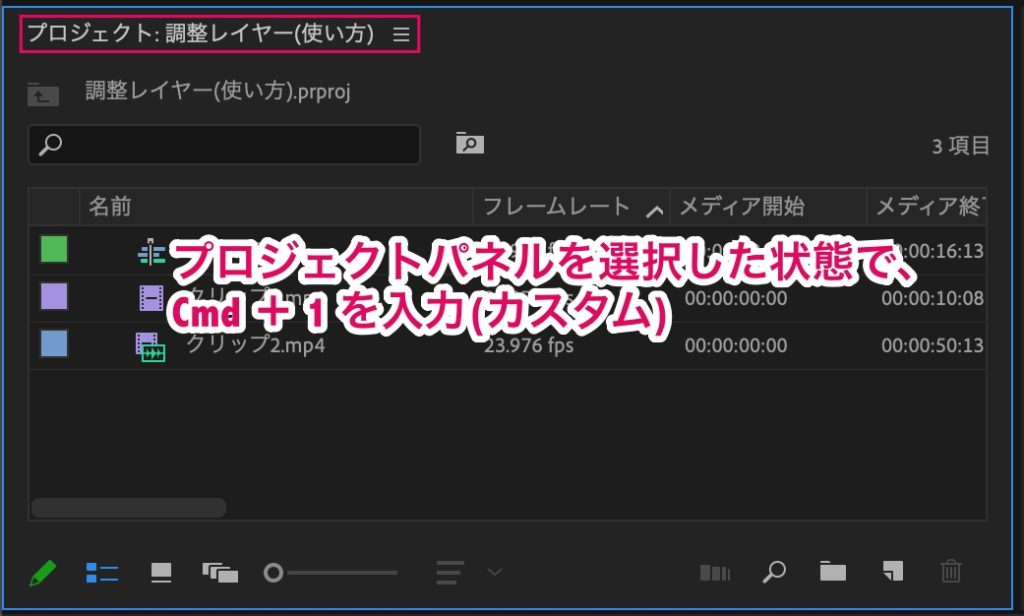Select the purple video clip icon
Image resolution: width=1024 pixels, height=616 pixels.
151,298
